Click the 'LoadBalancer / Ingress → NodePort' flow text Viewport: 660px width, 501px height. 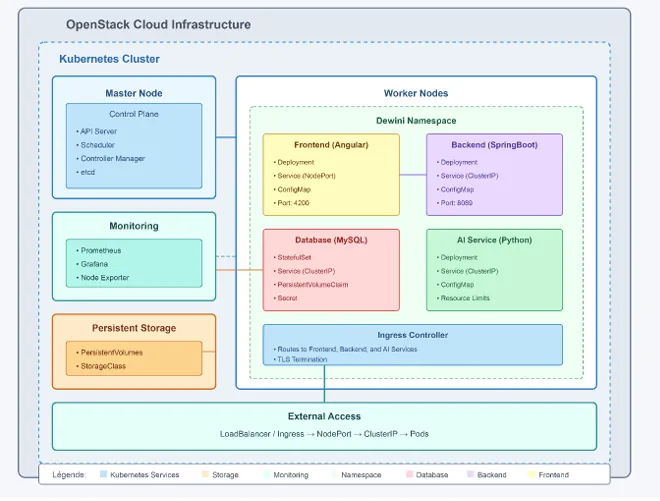coord(285,434)
